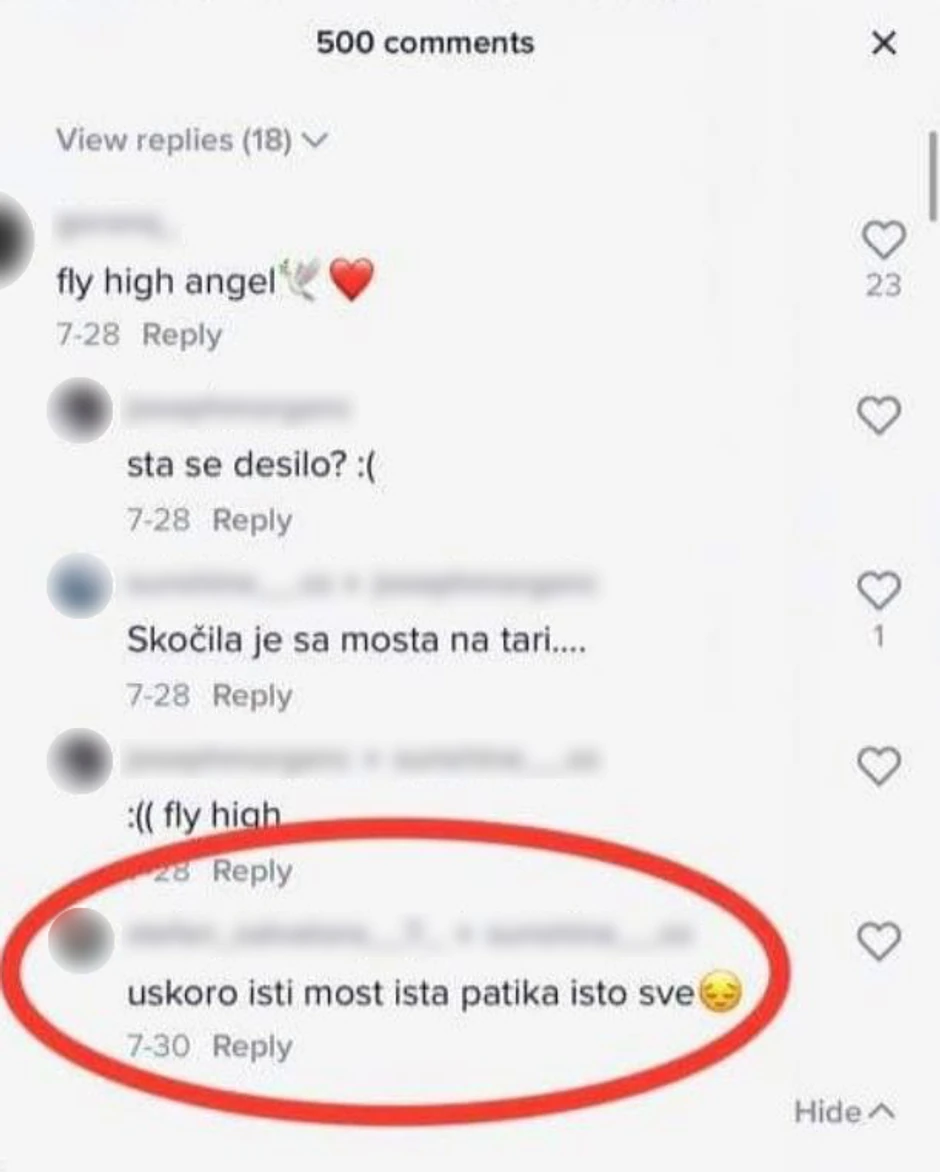The width and height of the screenshot is (940, 1172).
Task: Reply to "fly high angel" comment
Action: [182, 335]
